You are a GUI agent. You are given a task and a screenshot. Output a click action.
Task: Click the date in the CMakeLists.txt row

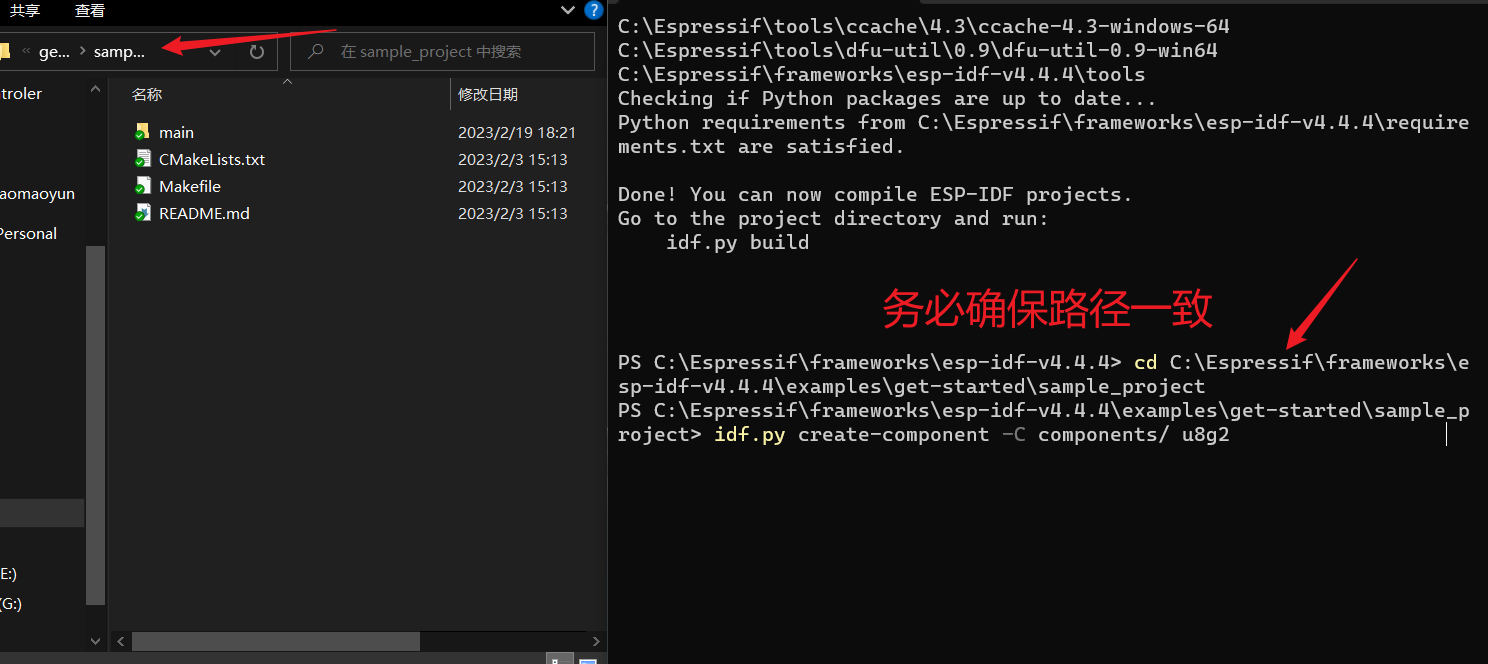513,159
